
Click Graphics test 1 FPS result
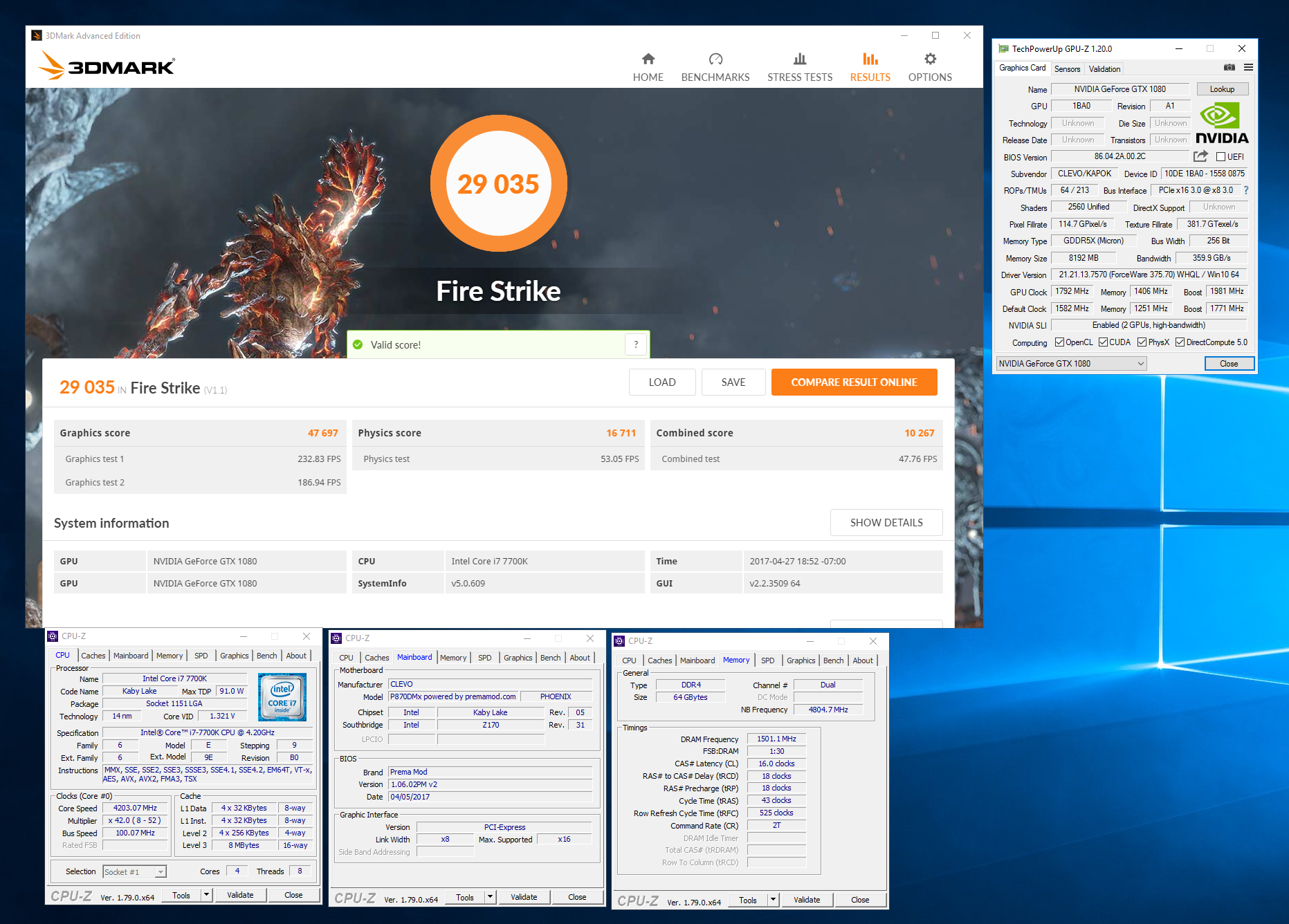pos(319,459)
